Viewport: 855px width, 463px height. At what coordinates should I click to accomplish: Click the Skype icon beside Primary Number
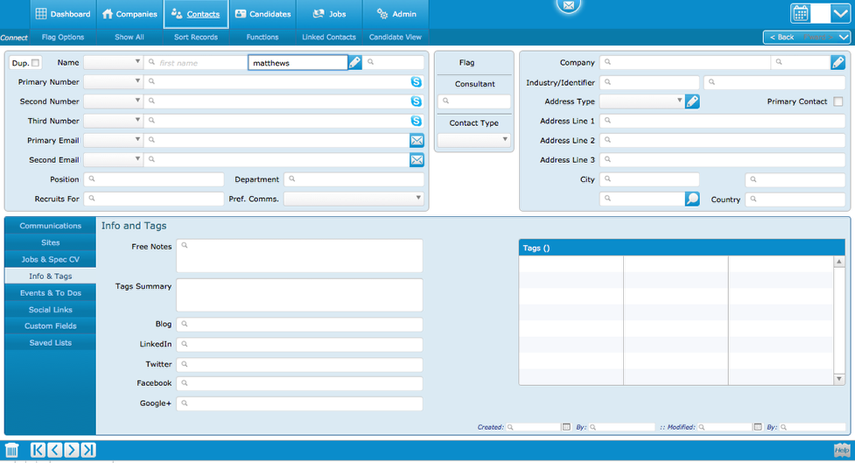click(416, 82)
